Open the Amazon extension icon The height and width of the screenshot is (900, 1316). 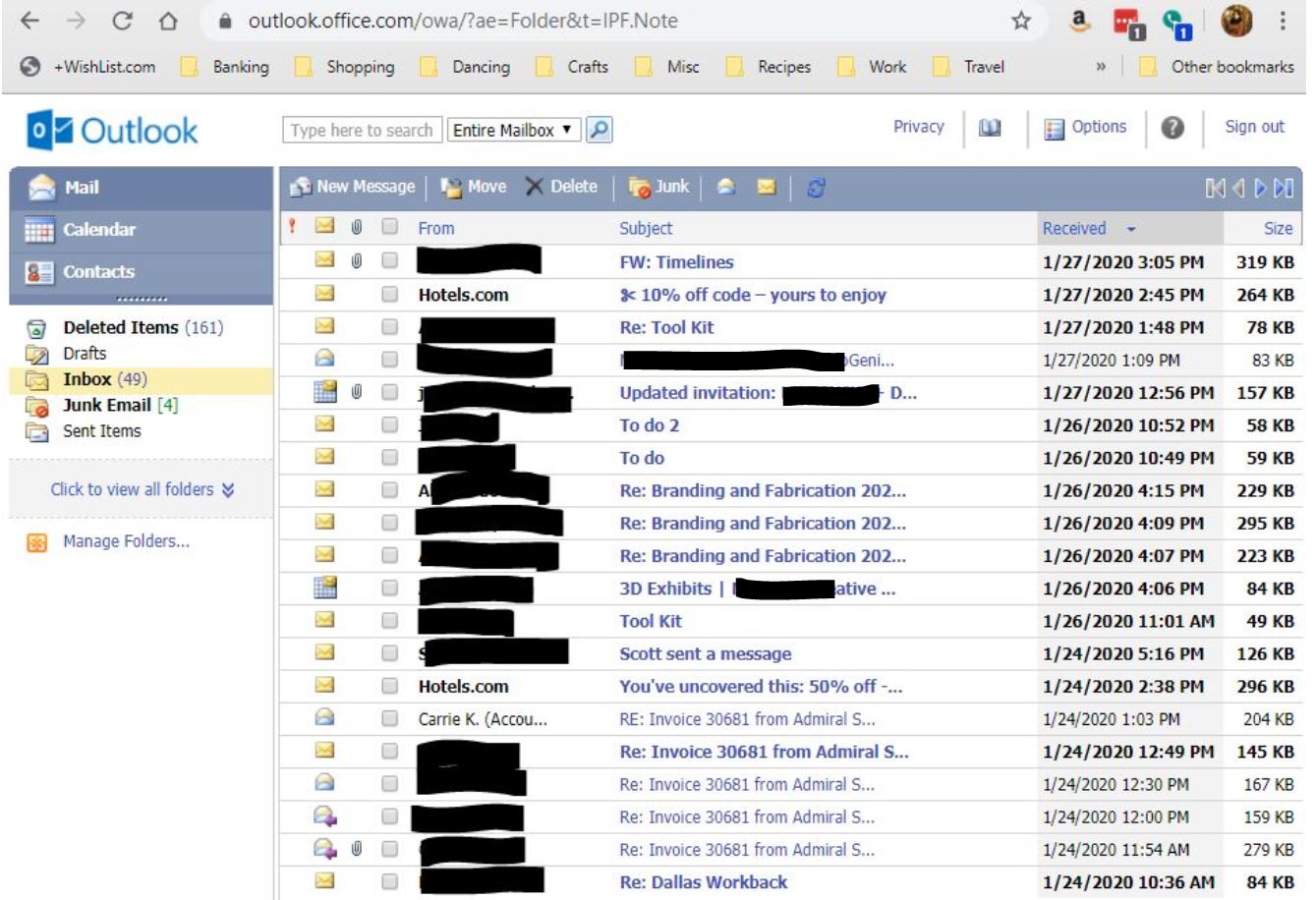[x=1079, y=21]
